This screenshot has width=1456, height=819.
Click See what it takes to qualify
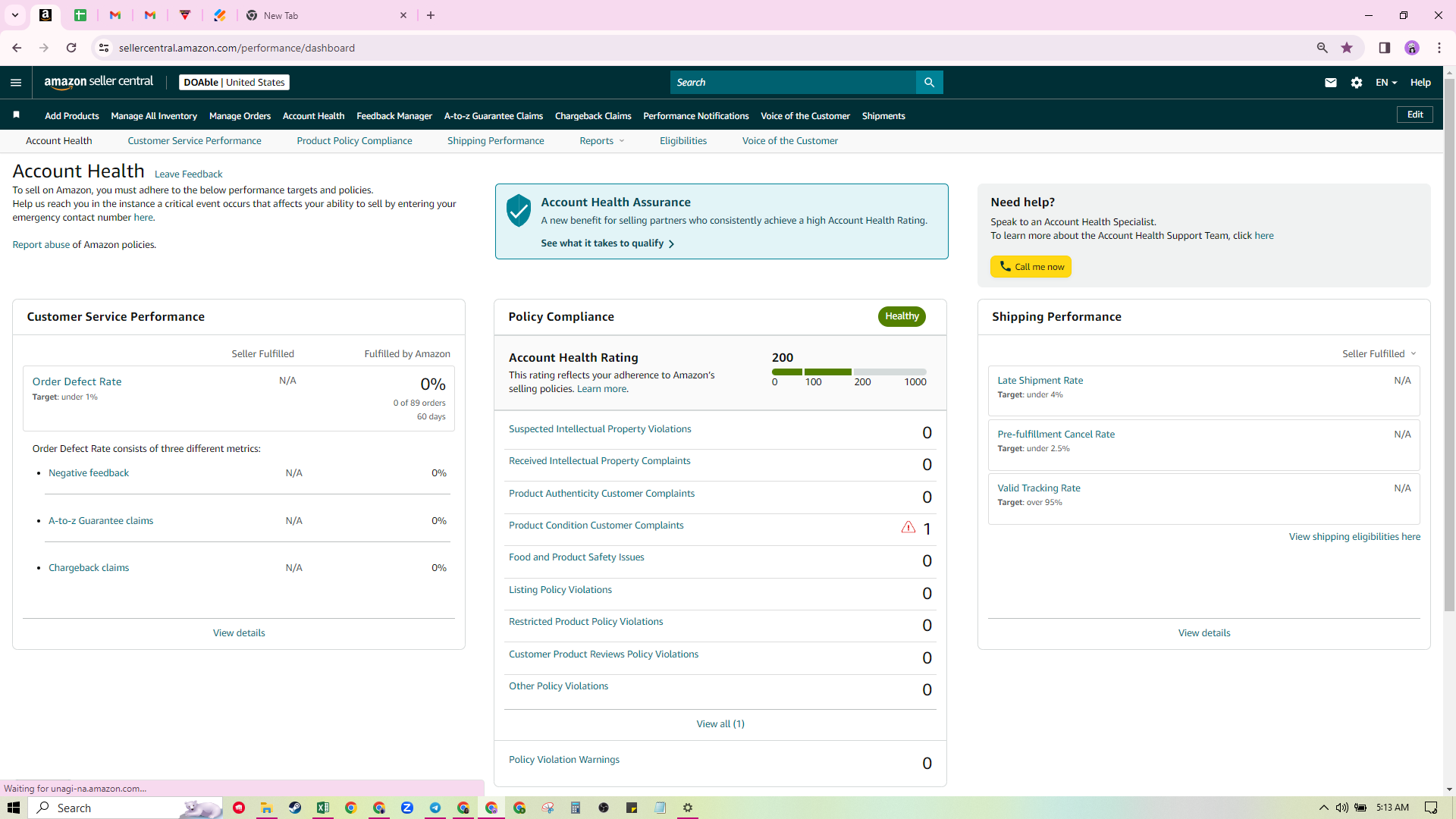[607, 243]
